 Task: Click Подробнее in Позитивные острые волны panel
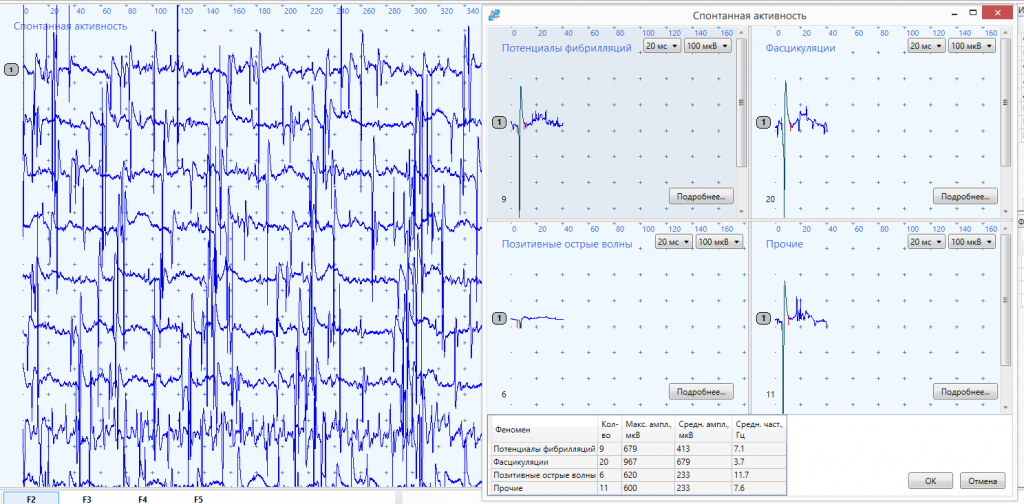(x=701, y=392)
